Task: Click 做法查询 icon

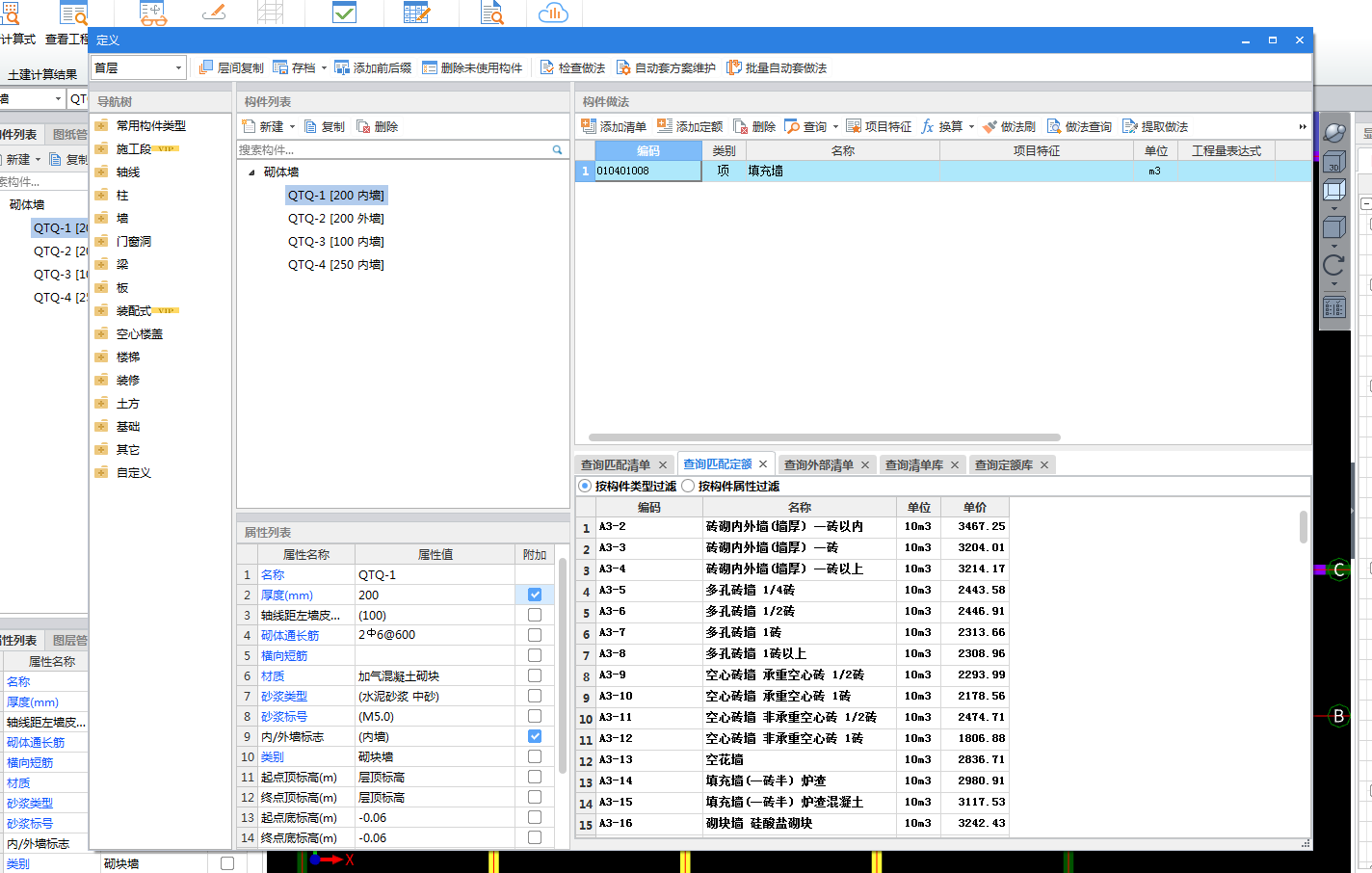Action: tap(1054, 126)
